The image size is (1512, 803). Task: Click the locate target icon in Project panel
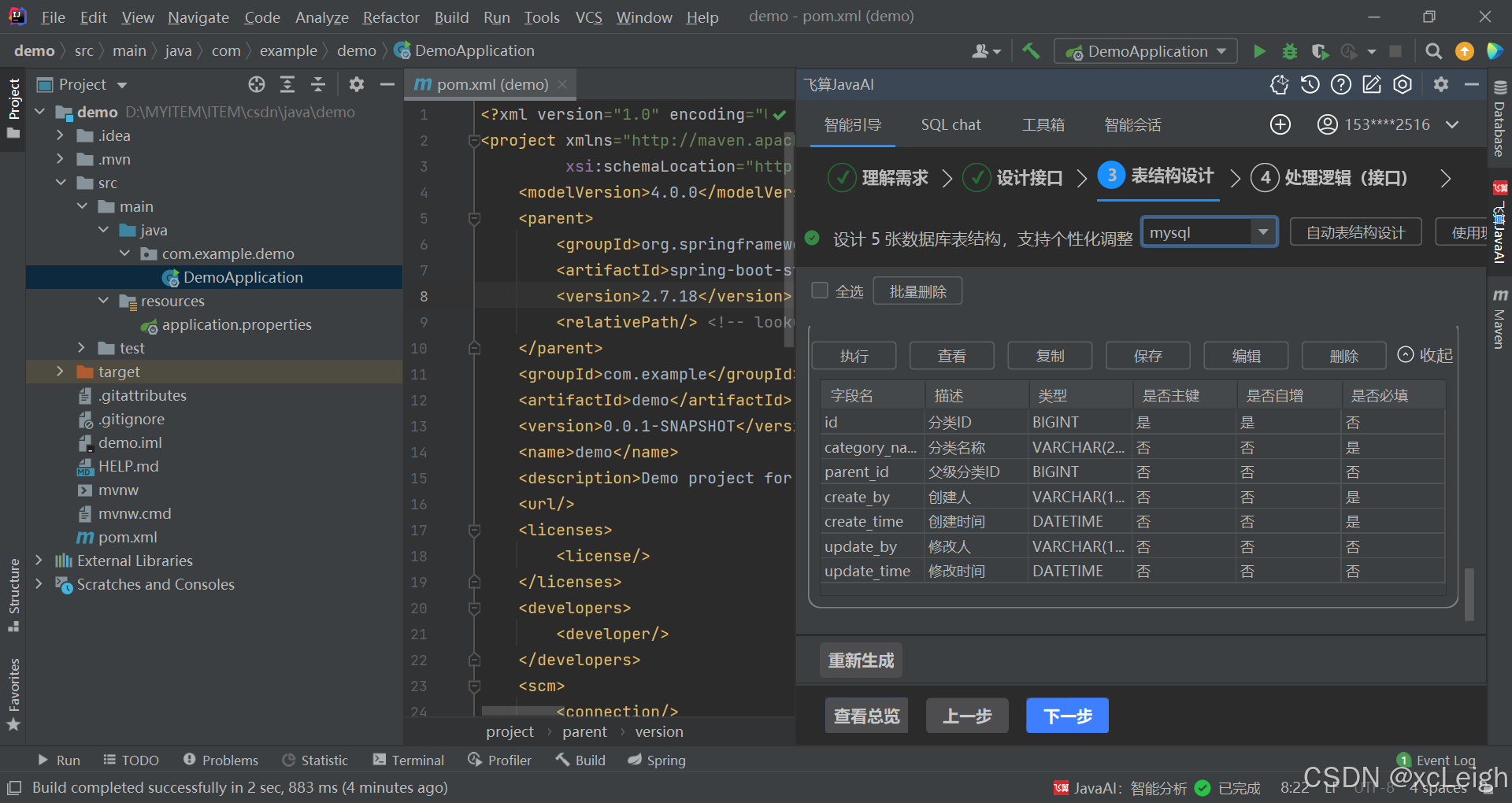click(x=257, y=84)
